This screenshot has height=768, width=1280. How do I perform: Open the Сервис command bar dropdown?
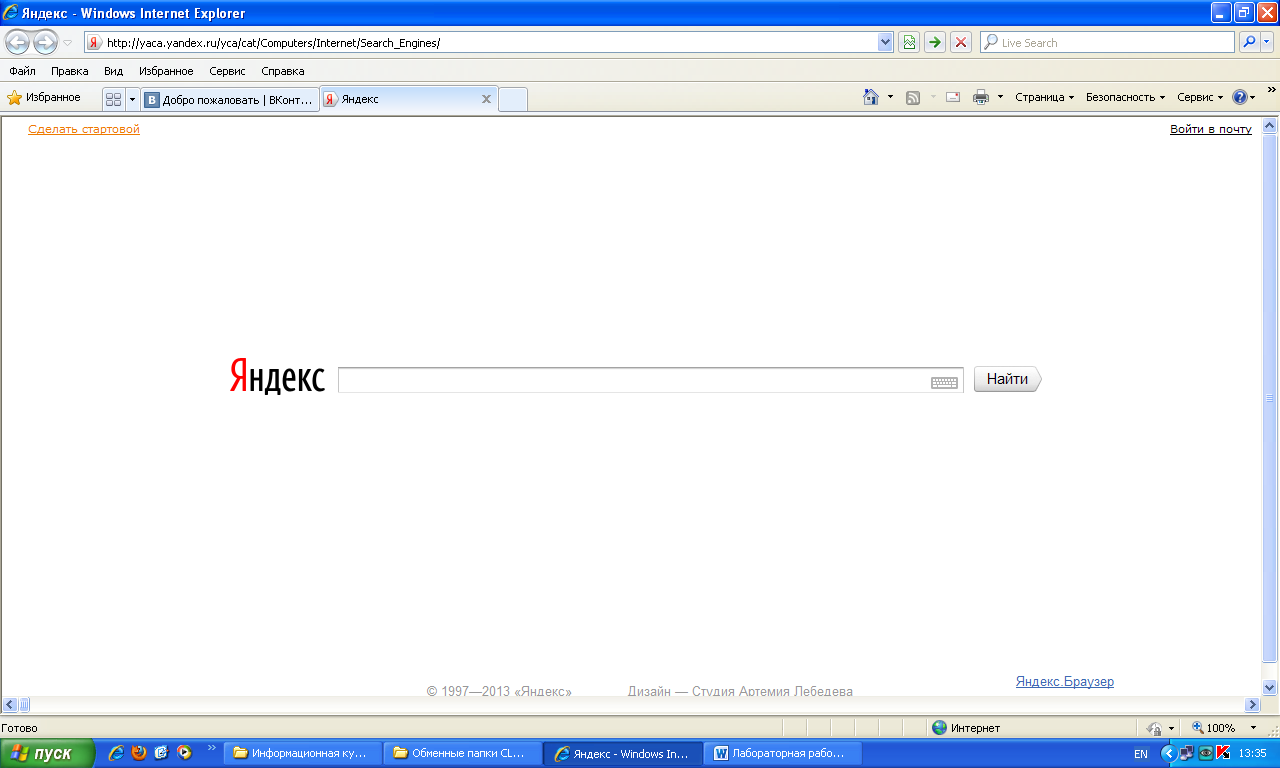tap(1200, 97)
